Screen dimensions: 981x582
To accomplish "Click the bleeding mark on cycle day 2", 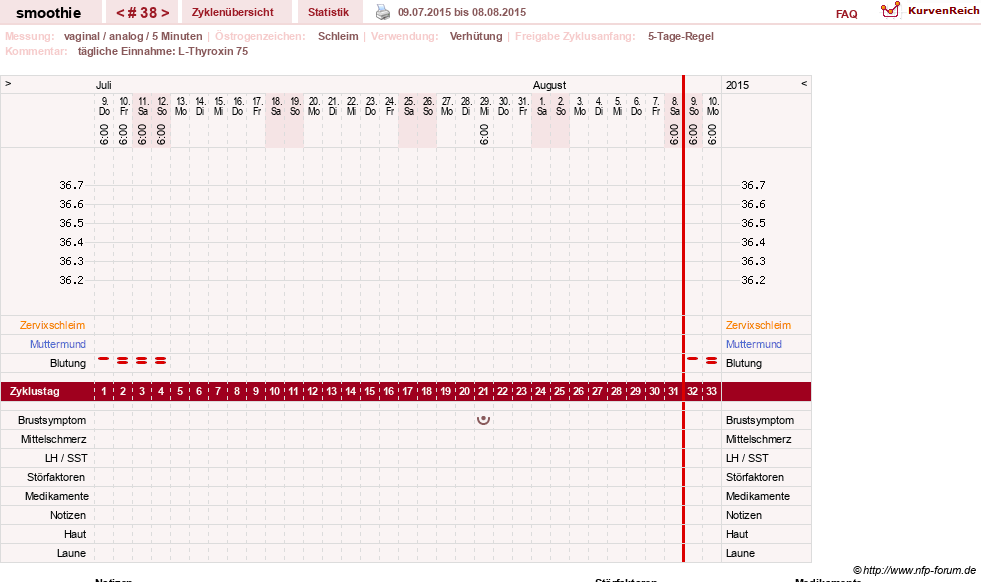I will [123, 360].
